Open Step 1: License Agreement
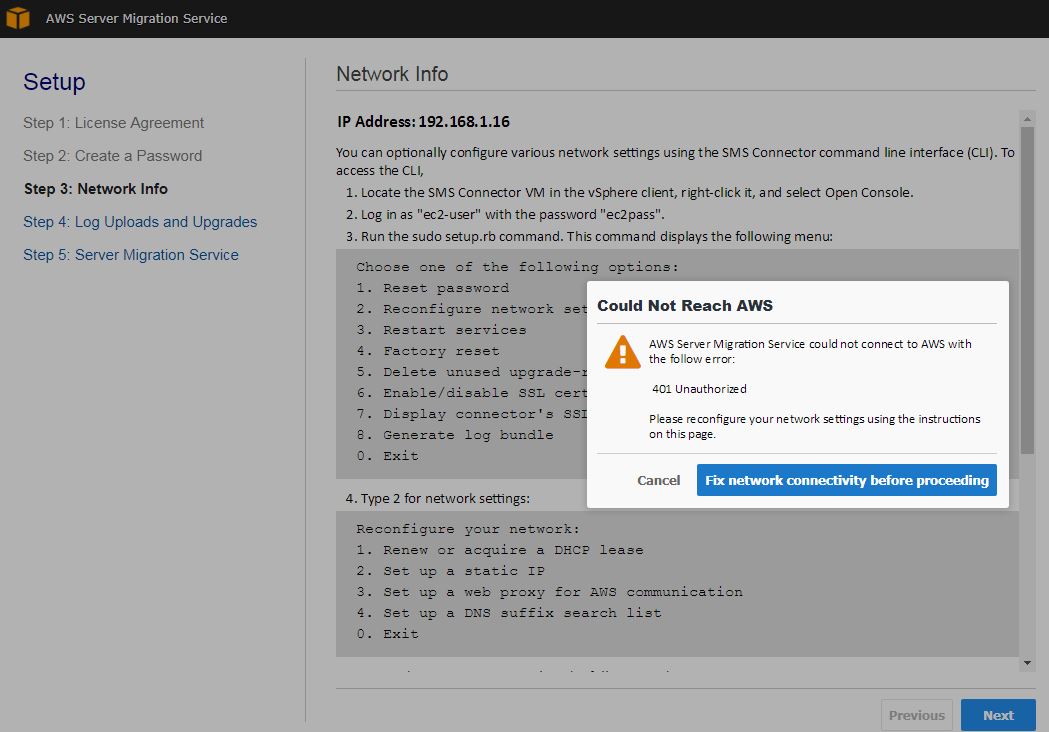The width and height of the screenshot is (1049, 732). (x=113, y=123)
